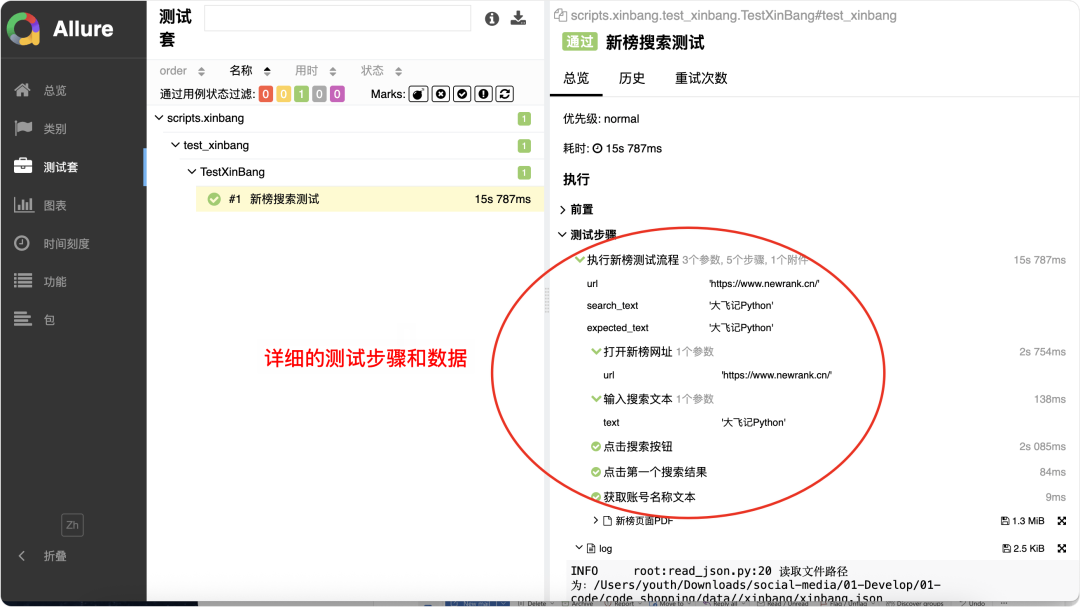Click green count badge of TestXinBang
The width and height of the screenshot is (1080, 607).
pos(524,172)
